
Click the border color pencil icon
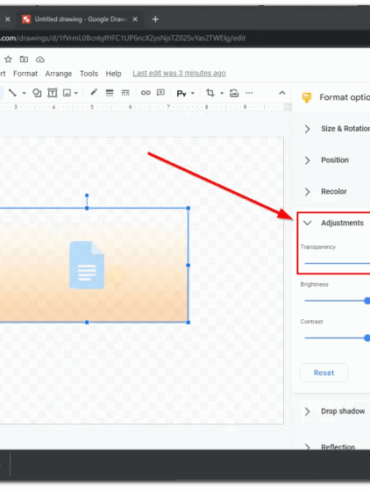click(94, 92)
